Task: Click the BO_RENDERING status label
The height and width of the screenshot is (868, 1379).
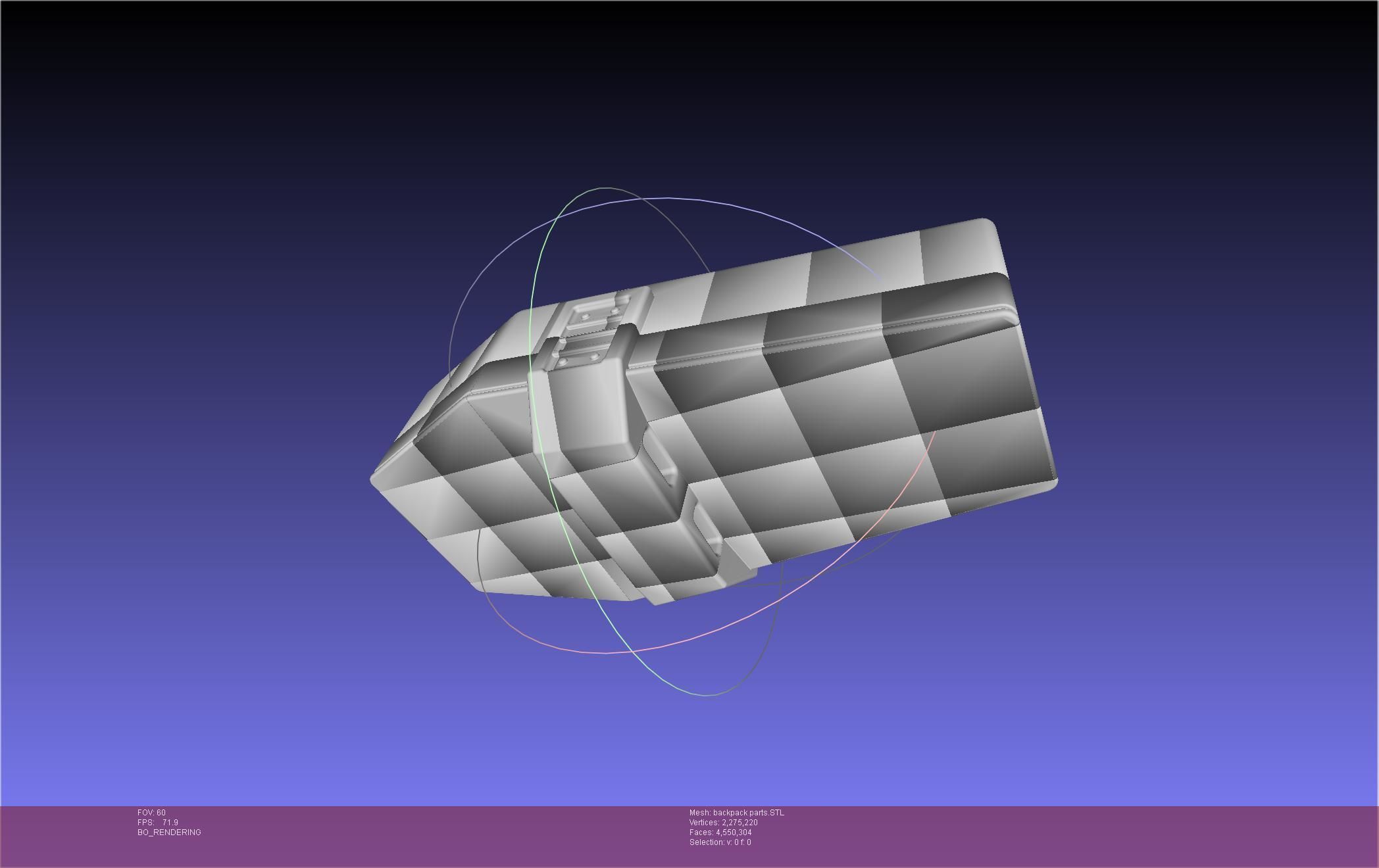Action: coord(169,832)
